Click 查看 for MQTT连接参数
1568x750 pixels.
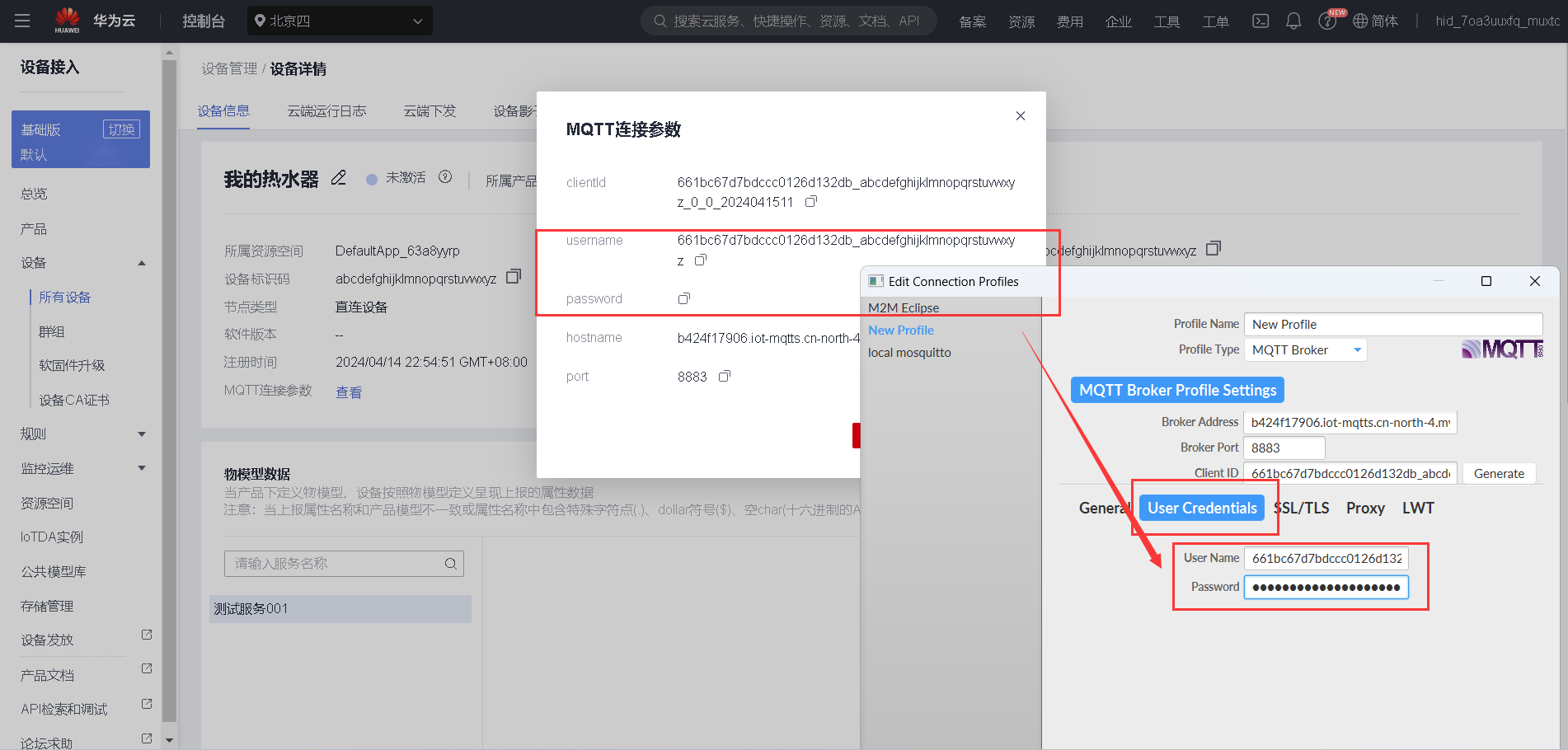tap(349, 392)
